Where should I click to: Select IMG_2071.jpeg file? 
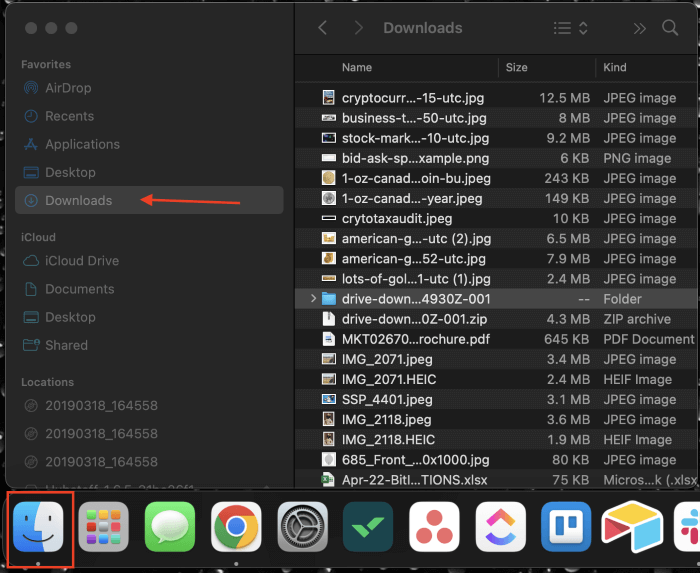pyautogui.click(x=496, y=359)
